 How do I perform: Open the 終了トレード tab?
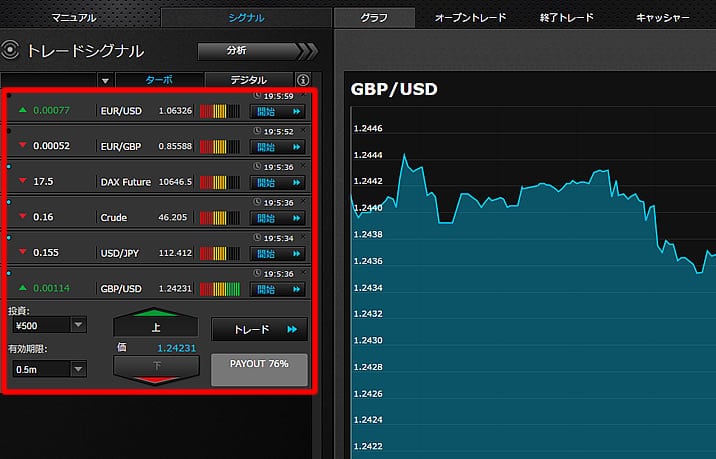(x=567, y=18)
